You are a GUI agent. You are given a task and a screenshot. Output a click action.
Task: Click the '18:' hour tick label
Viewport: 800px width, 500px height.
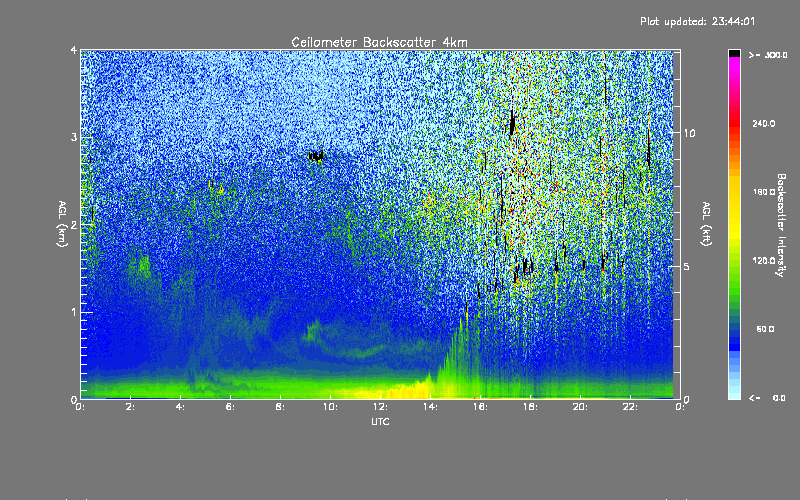click(530, 407)
